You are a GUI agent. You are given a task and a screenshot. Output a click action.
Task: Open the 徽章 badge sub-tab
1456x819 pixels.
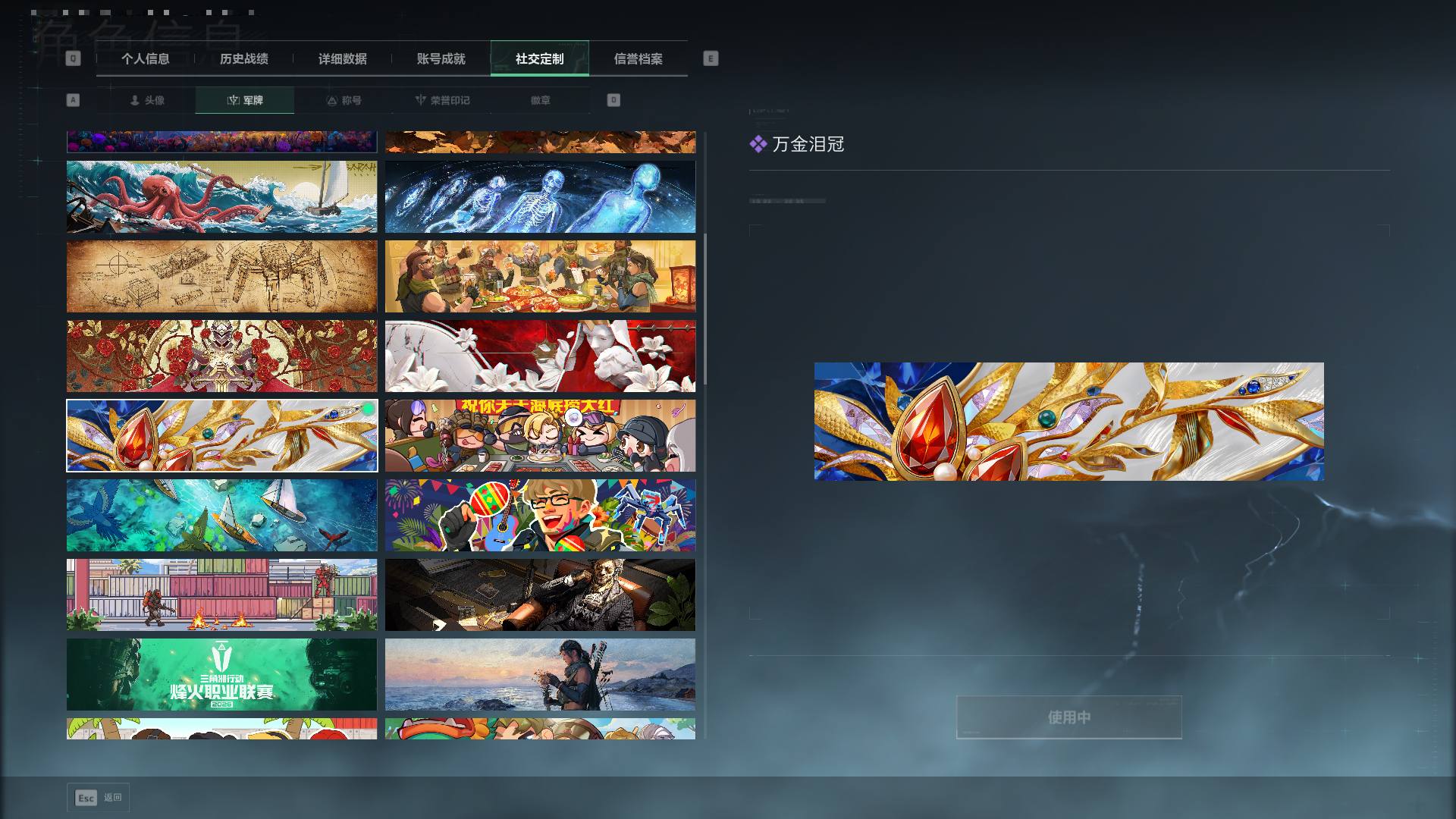coord(541,100)
